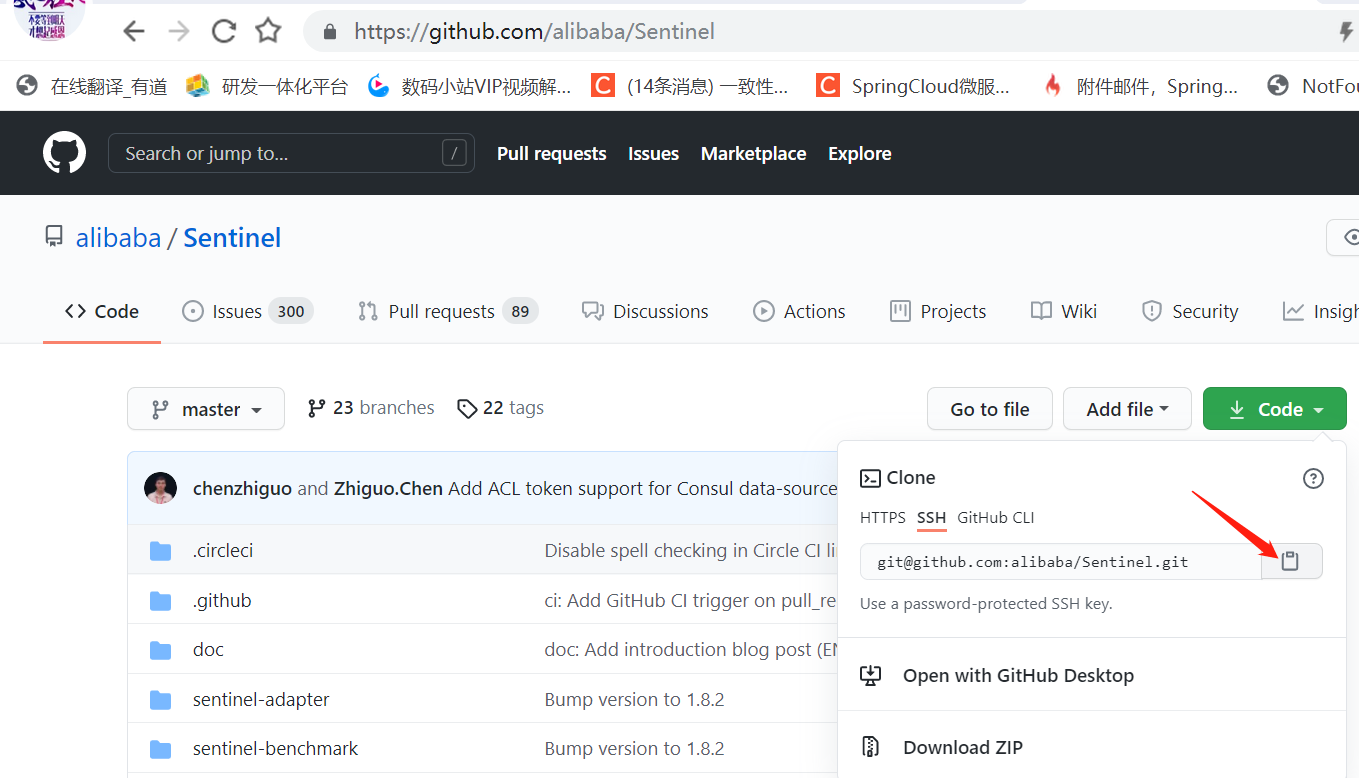This screenshot has width=1359, height=778.
Task: Open the sentinel-benchmark folder name
Action: pos(275,749)
